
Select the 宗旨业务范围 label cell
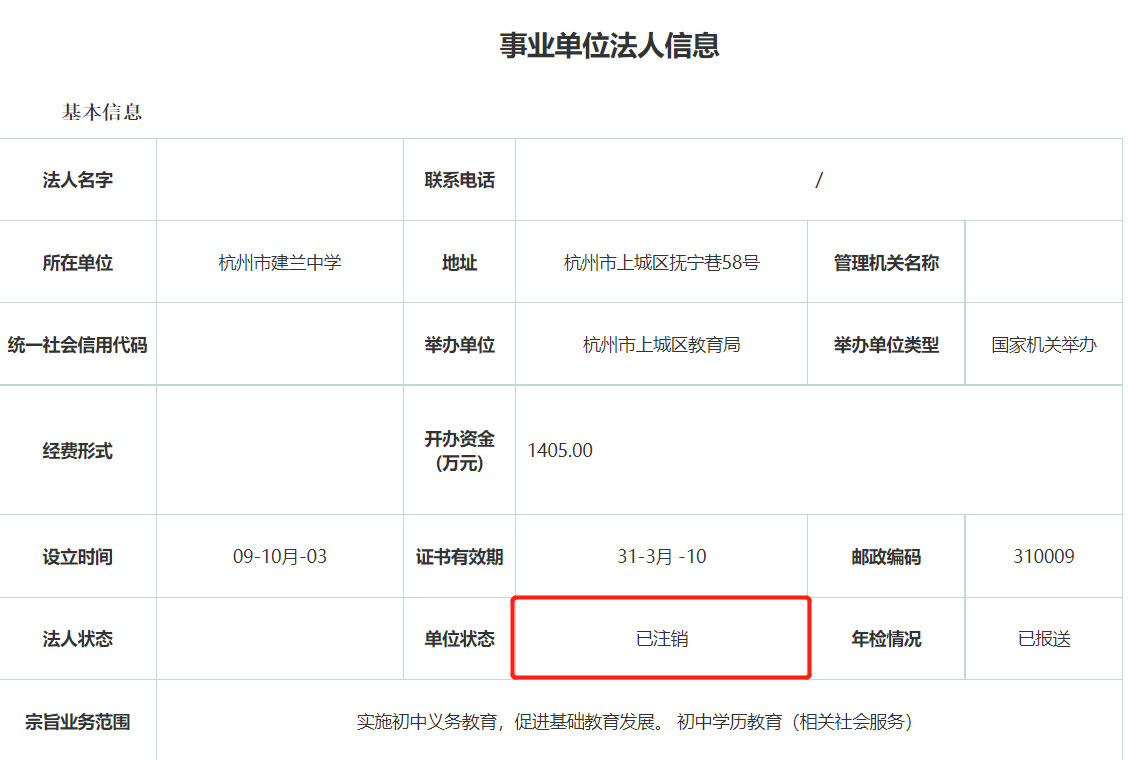(x=78, y=721)
